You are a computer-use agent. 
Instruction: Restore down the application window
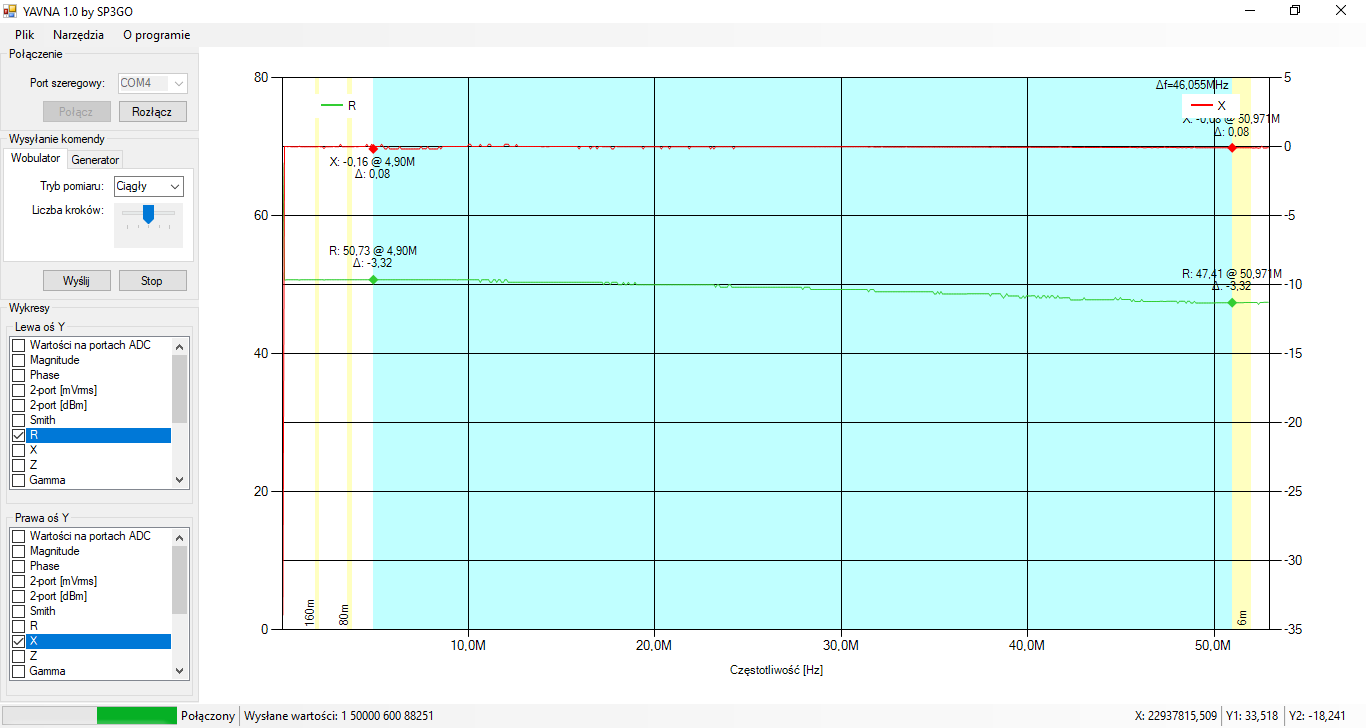point(1295,10)
